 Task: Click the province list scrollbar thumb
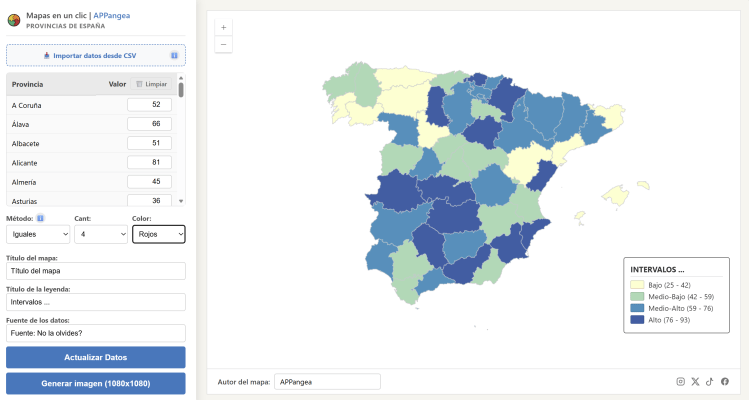181,90
